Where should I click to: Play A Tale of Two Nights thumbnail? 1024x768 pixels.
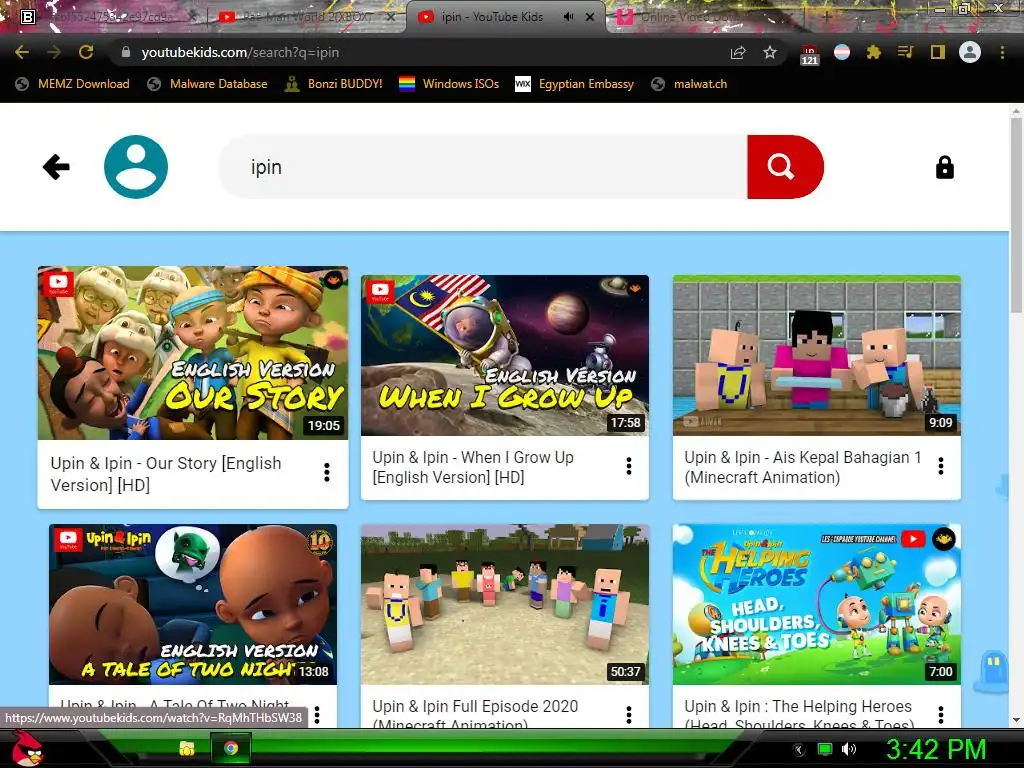[x=193, y=604]
